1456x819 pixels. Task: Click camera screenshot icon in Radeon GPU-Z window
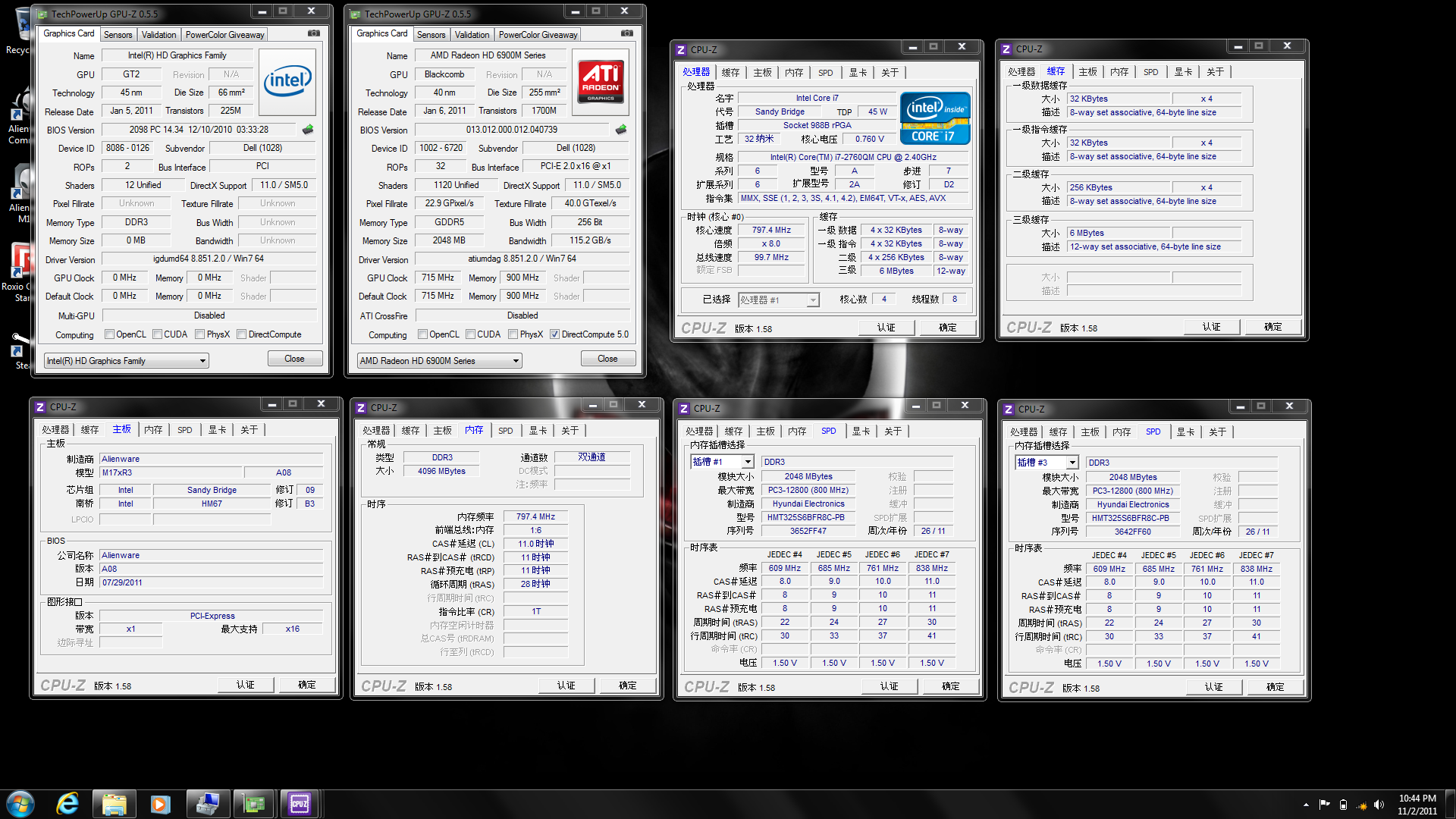[x=627, y=33]
